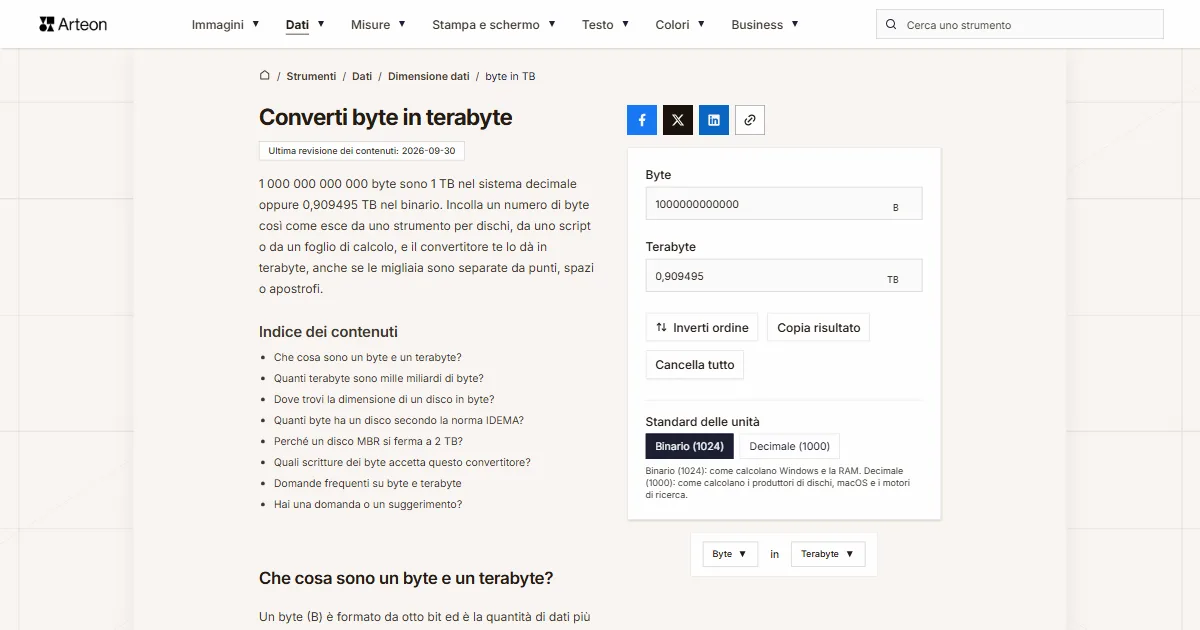
Task: Click the 'Standard delle unità' label
Action: [x=703, y=422]
